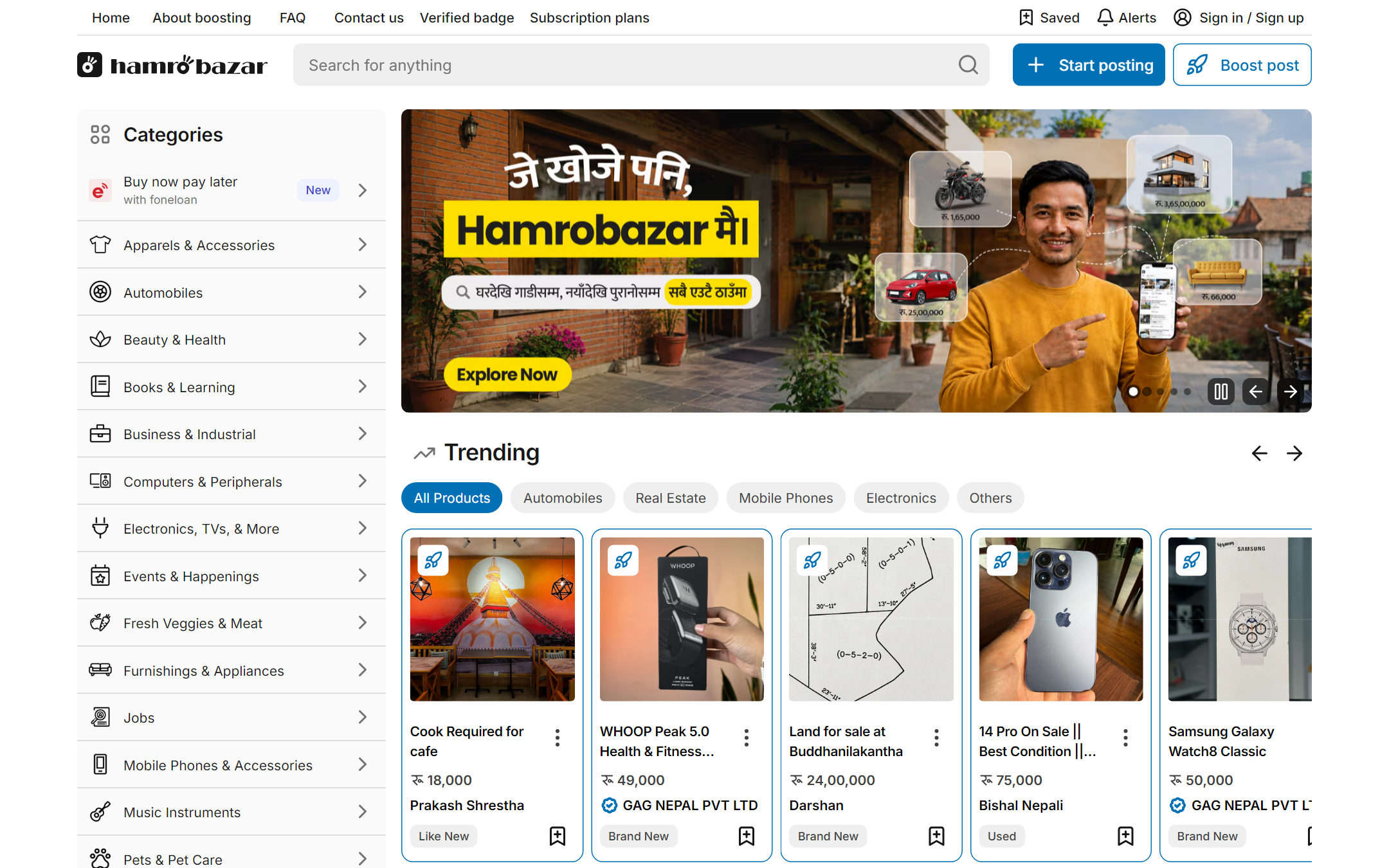Go to next banner slide

pos(1290,392)
